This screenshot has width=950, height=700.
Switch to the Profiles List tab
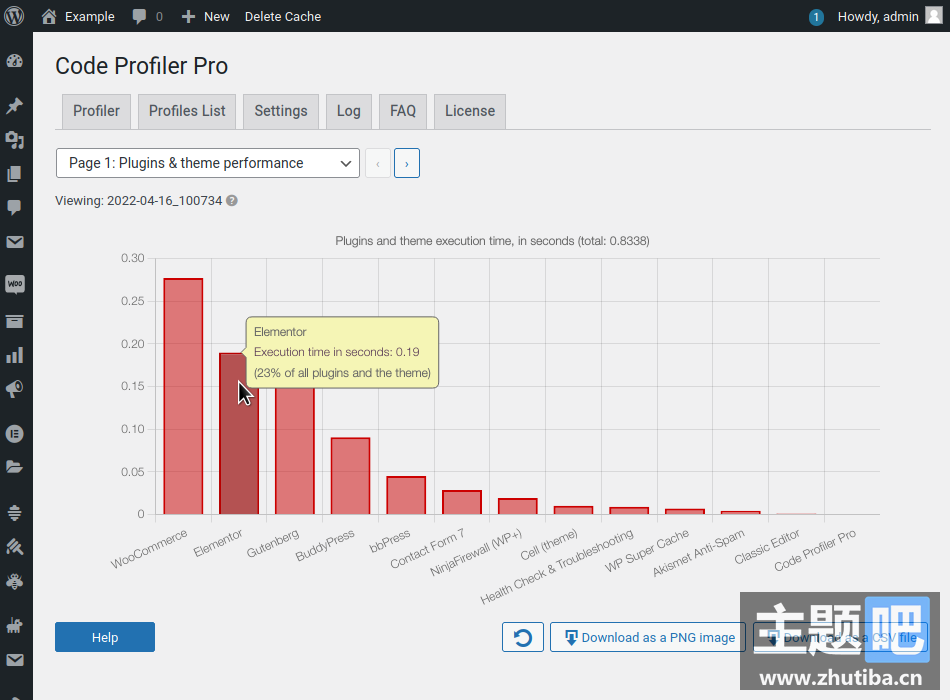point(187,111)
